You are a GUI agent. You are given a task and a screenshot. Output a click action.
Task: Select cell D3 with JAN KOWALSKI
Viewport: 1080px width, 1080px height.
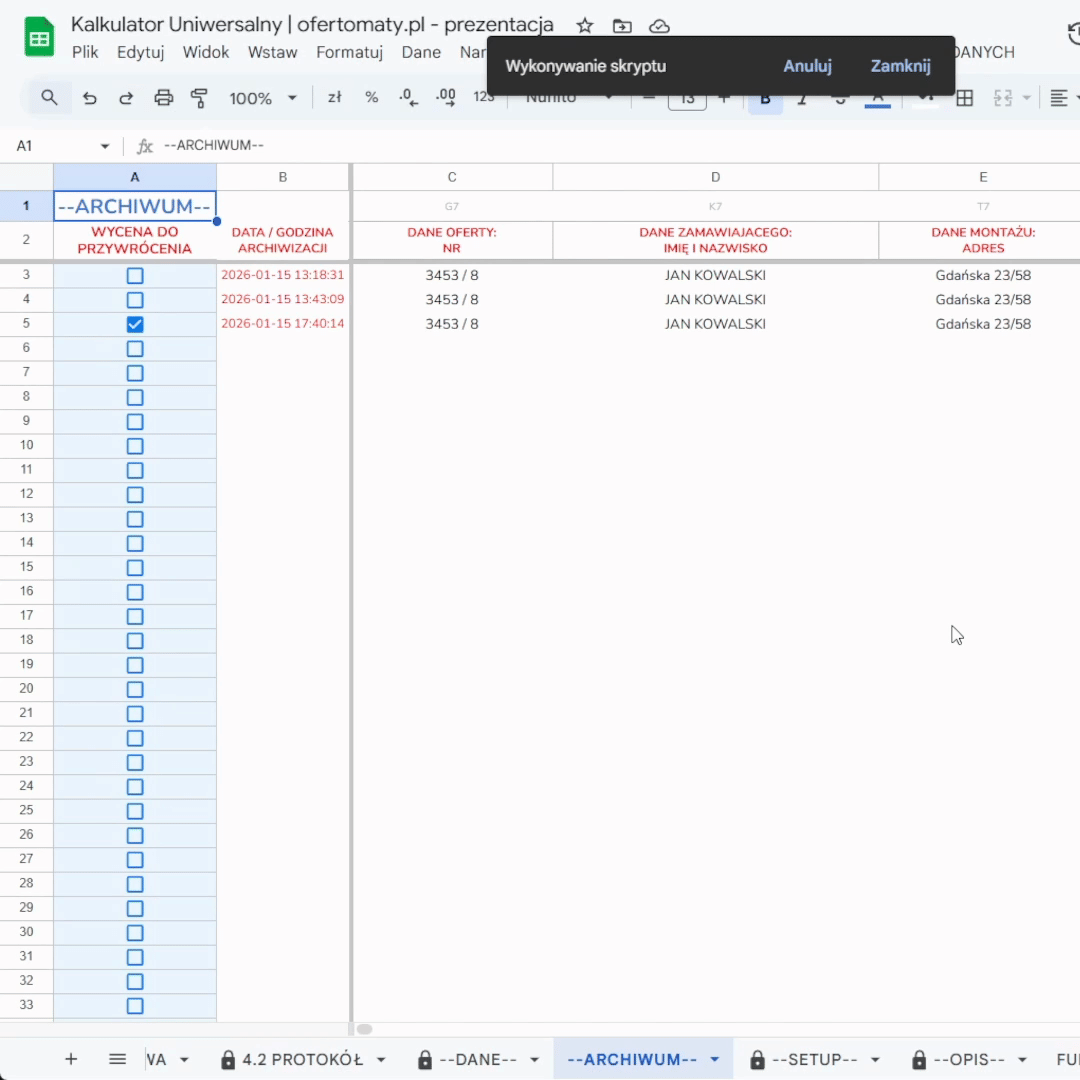pyautogui.click(x=715, y=275)
